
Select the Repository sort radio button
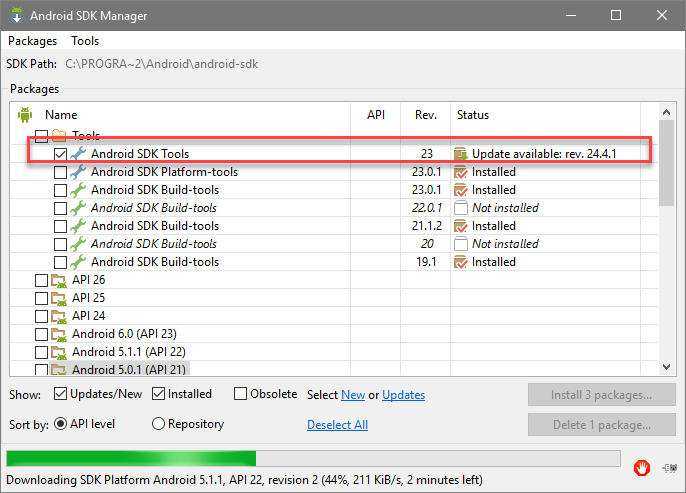[158, 423]
